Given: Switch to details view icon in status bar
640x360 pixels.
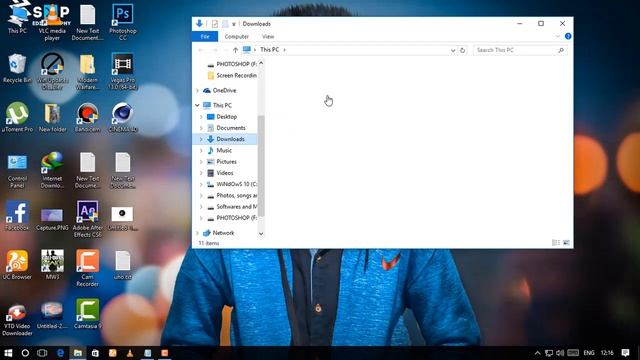Looking at the screenshot, I should [556, 243].
